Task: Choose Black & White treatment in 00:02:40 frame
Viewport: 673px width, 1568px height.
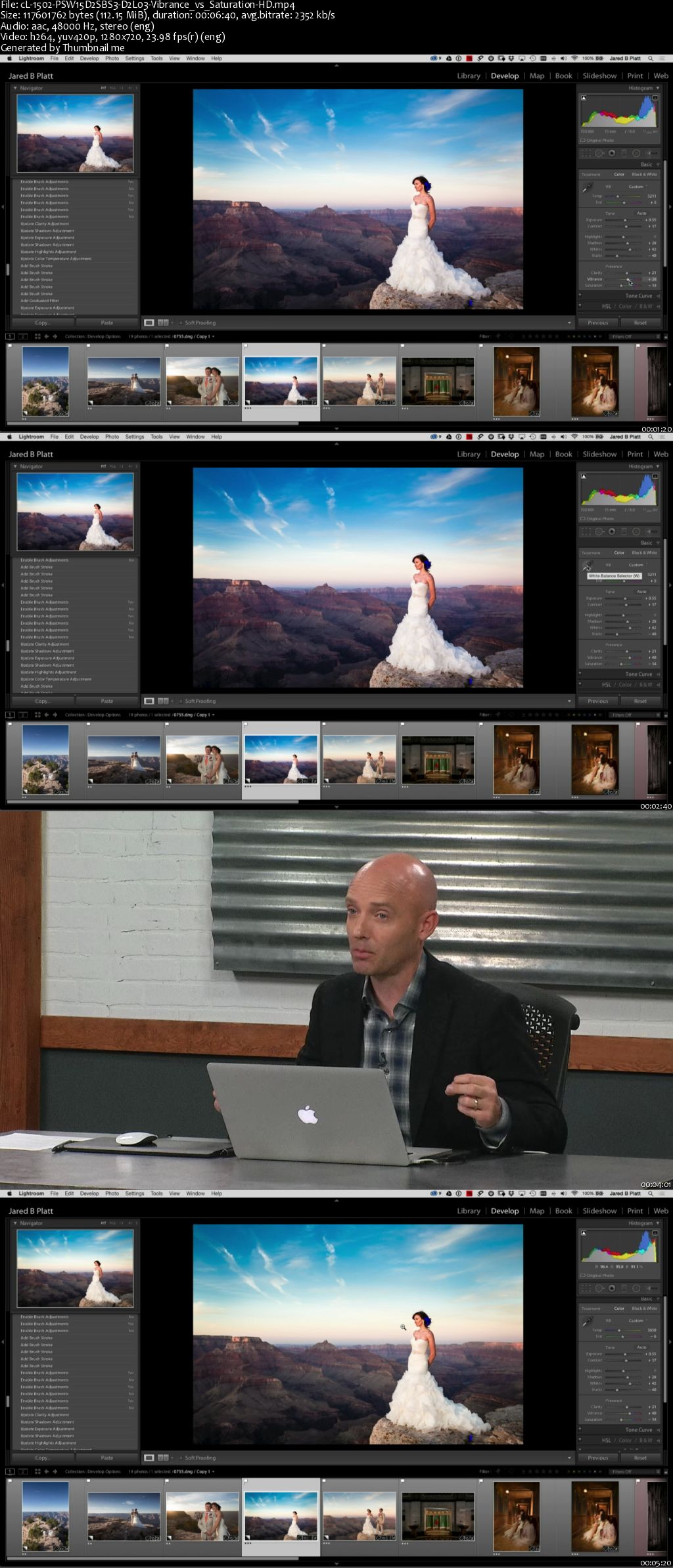Action: pyautogui.click(x=644, y=552)
